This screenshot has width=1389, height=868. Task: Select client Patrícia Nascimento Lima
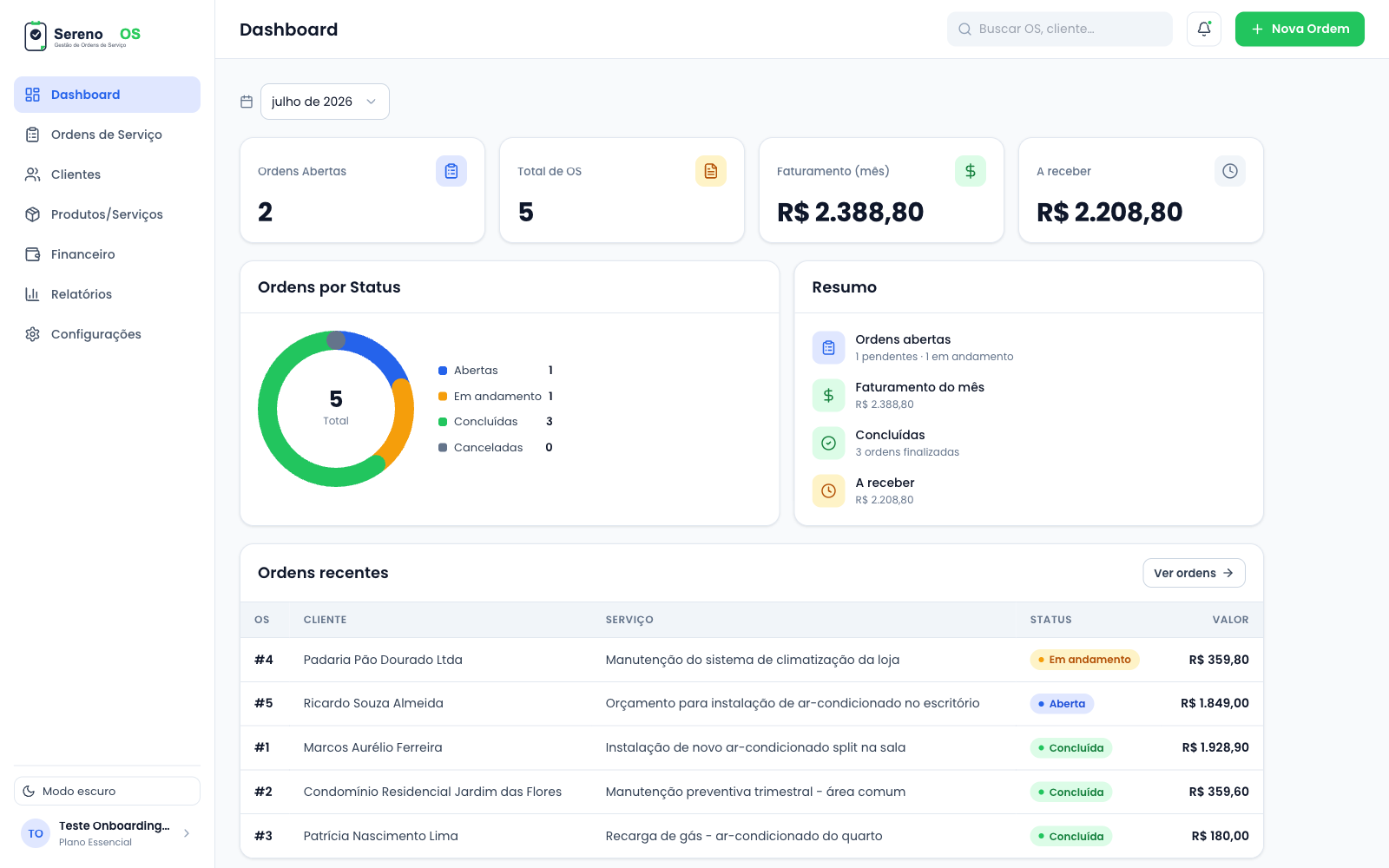click(381, 836)
